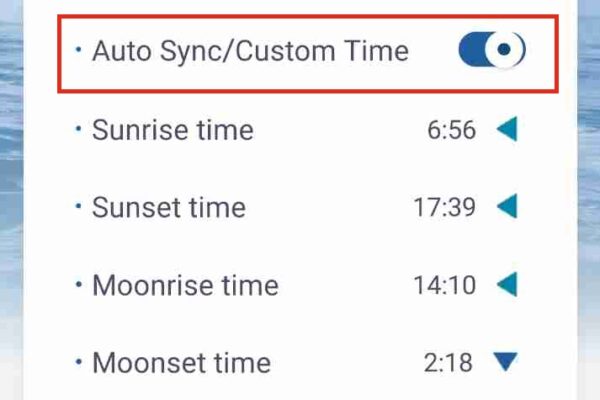Click the bullet beside Moonrise time
Screen dimensions: 600x400
click(78, 284)
